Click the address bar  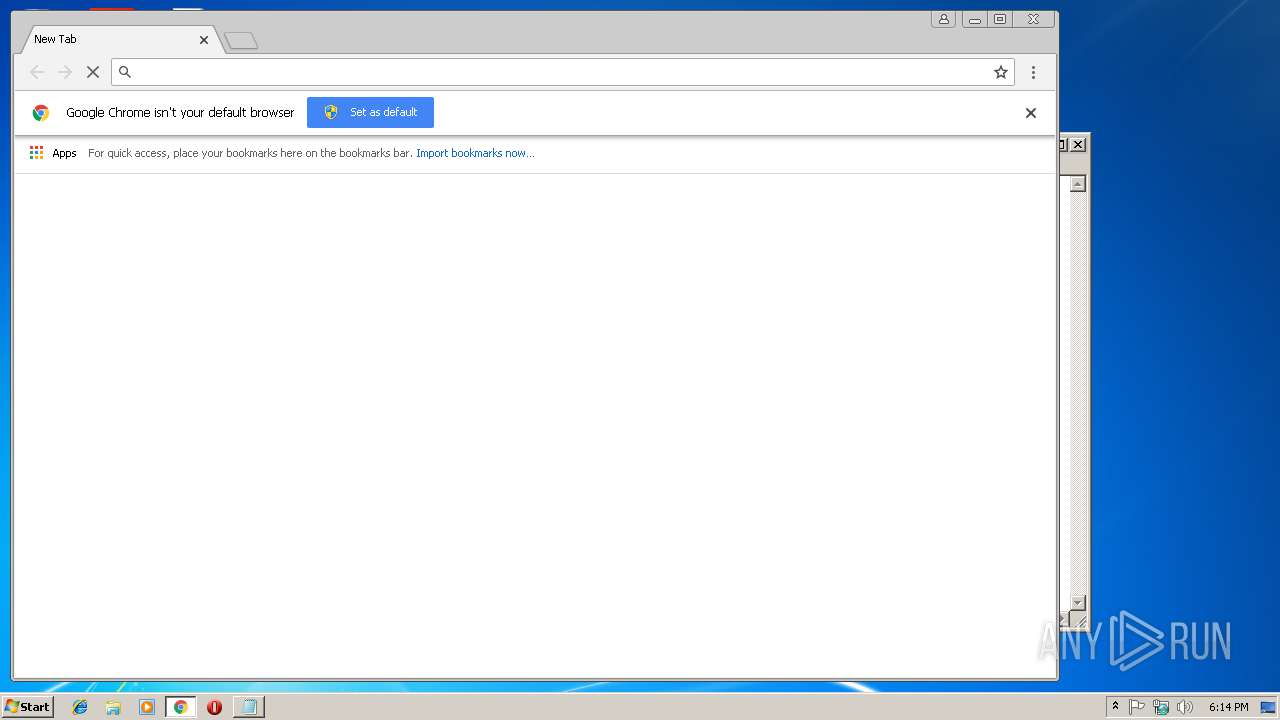click(562, 72)
